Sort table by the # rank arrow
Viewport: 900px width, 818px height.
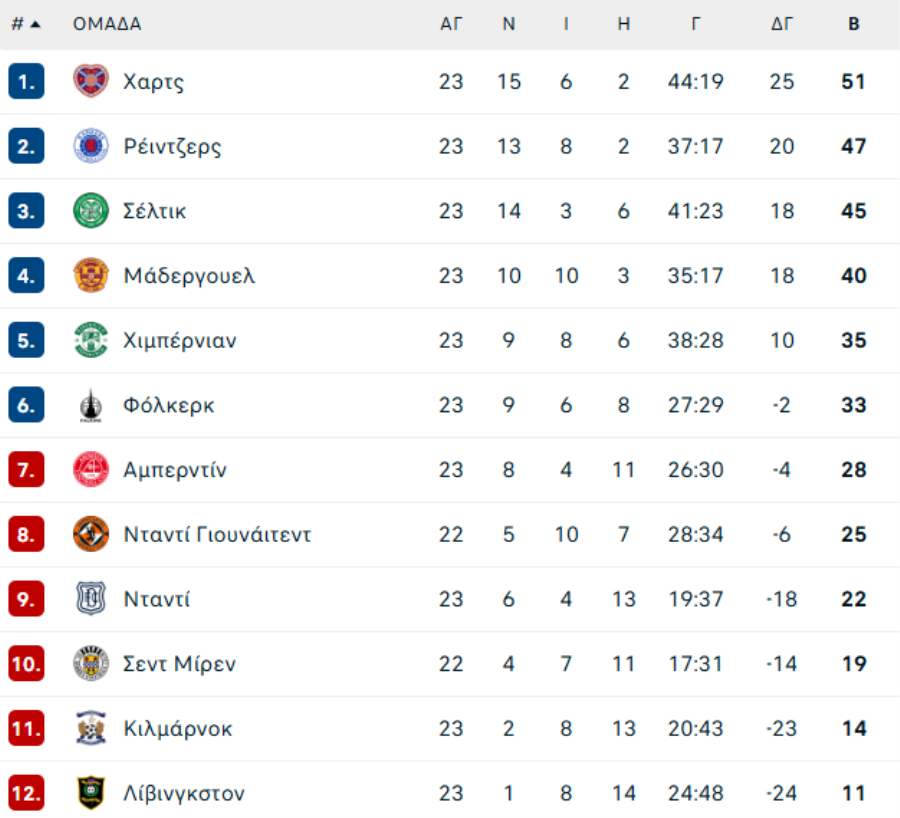pyautogui.click(x=36, y=24)
